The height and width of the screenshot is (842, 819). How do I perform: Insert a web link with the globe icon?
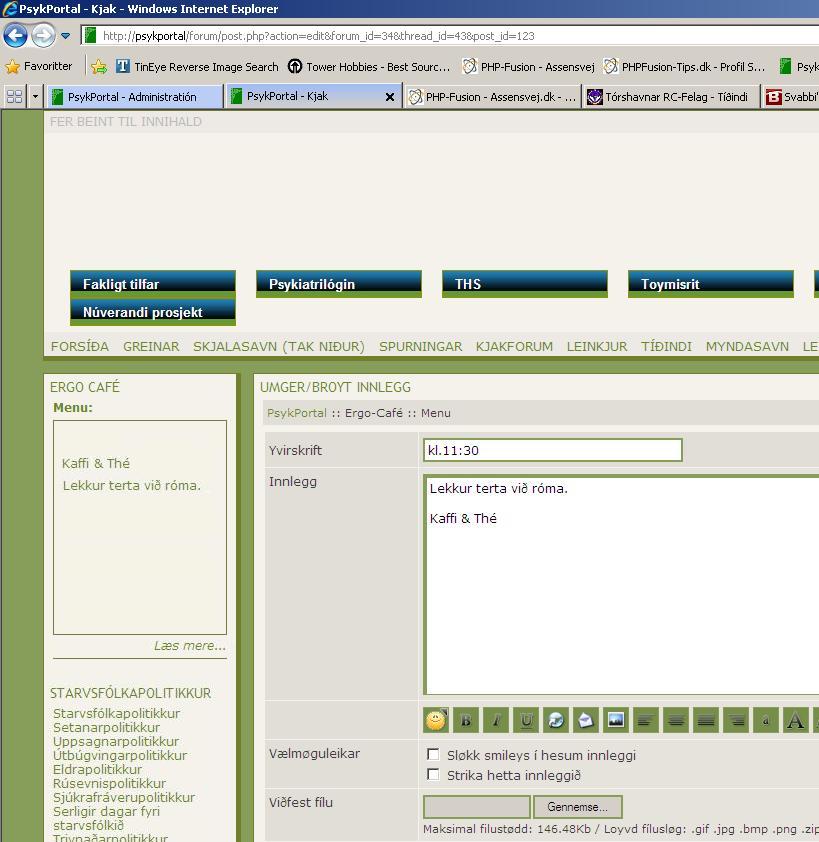click(556, 720)
